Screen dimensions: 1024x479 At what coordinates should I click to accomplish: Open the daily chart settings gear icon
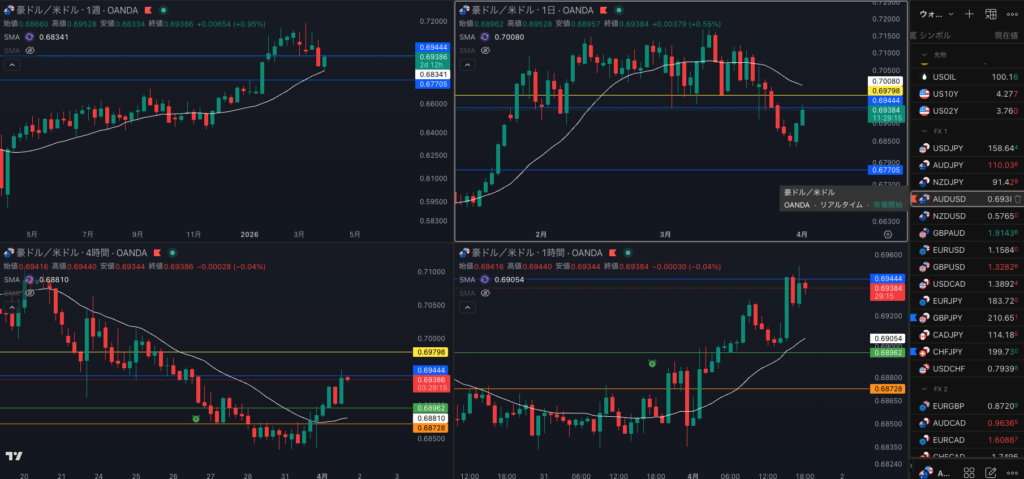(x=888, y=234)
